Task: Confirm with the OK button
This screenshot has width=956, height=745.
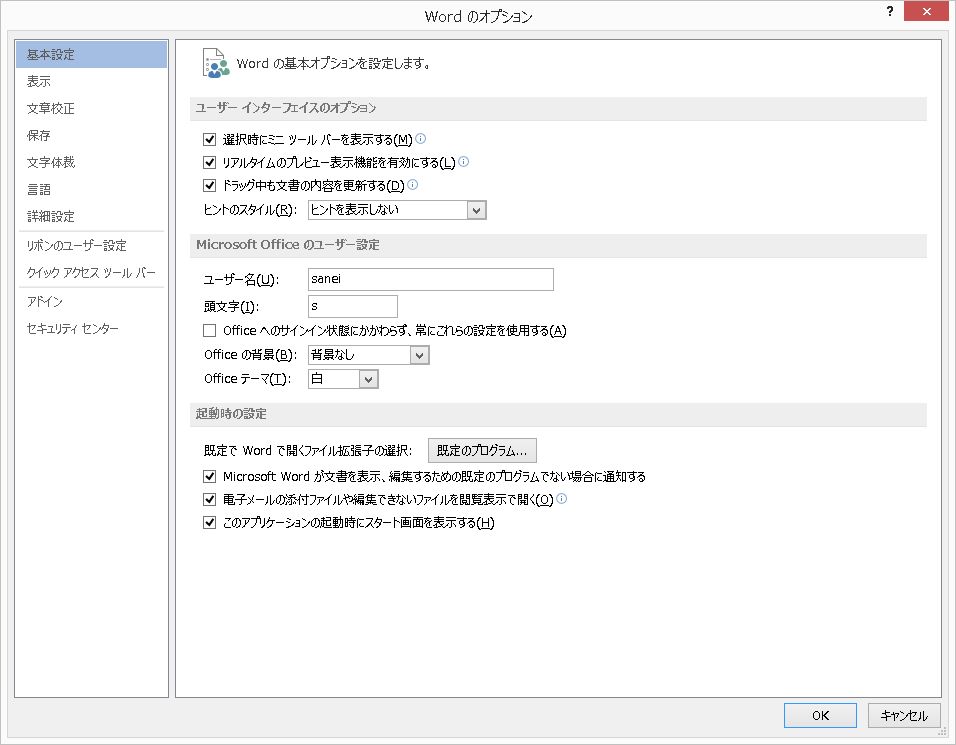Action: click(820, 715)
